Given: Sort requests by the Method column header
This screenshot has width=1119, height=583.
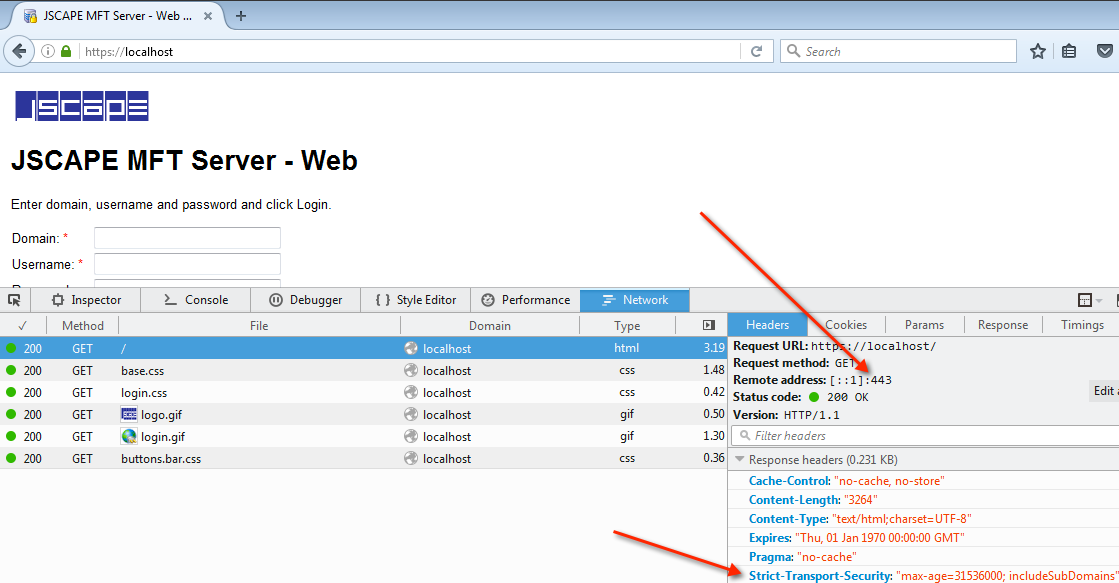Looking at the screenshot, I should pos(83,325).
